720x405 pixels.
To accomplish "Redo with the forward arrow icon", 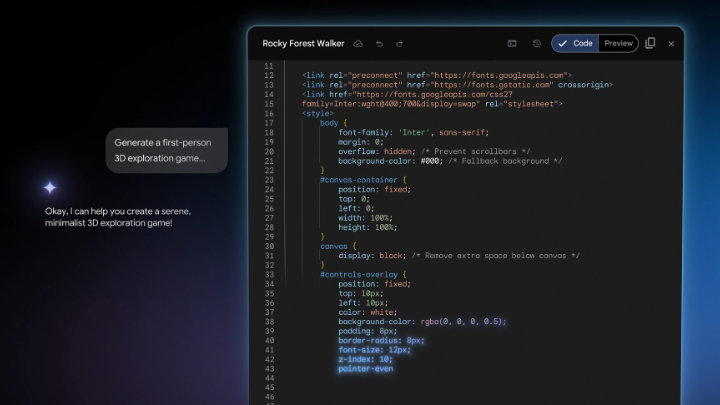I will point(399,44).
